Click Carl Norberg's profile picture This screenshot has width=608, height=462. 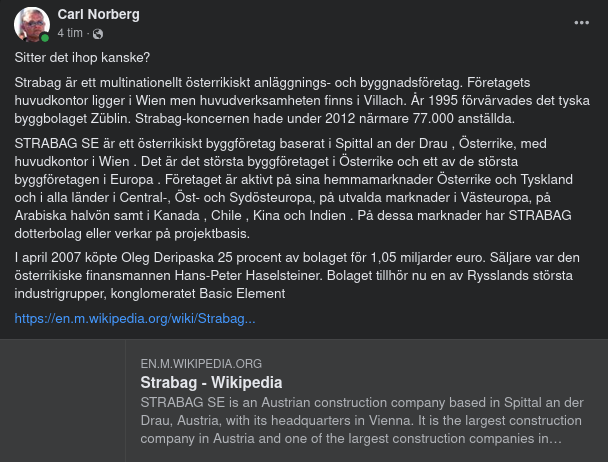[x=33, y=24]
